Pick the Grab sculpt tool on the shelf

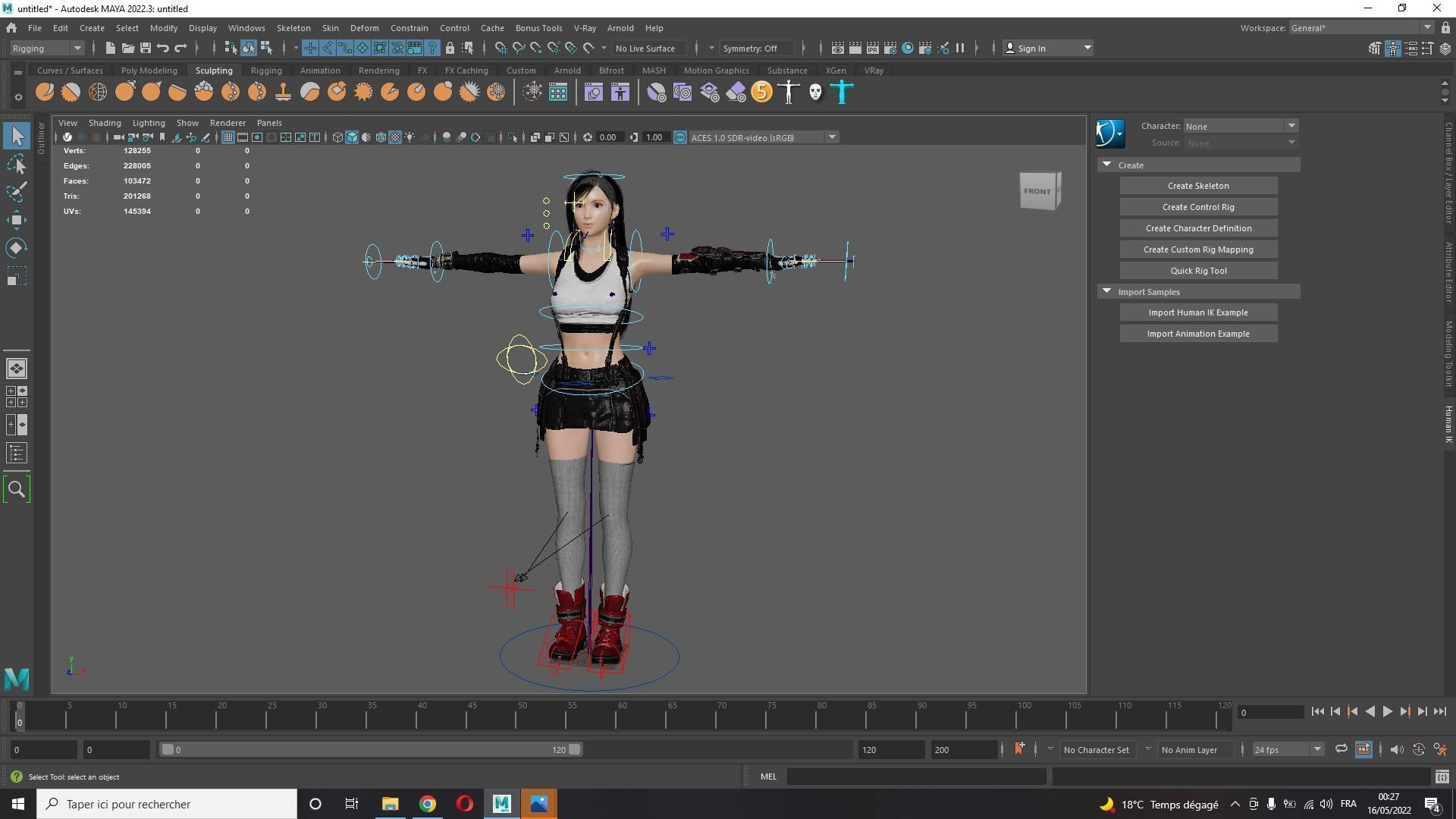[124, 93]
